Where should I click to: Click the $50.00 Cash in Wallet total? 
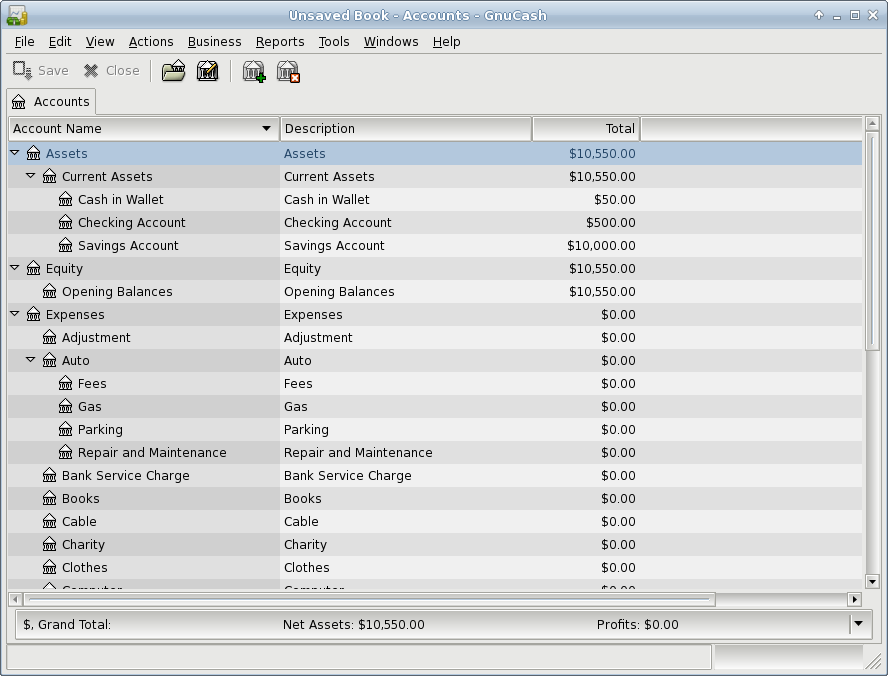click(x=614, y=199)
